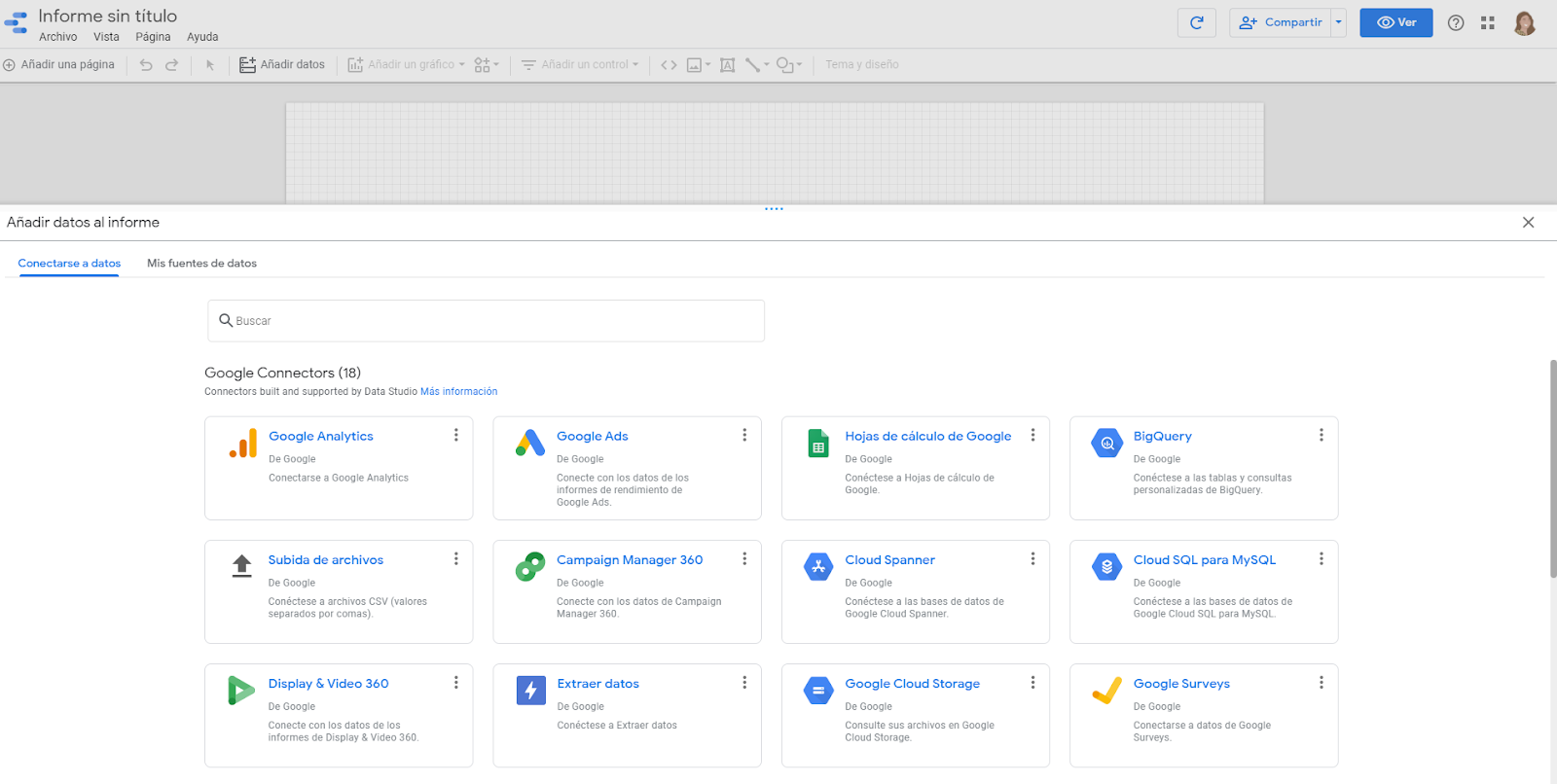This screenshot has height=784, width=1557.
Task: Open more options for Display & Video 360
Action: click(455, 683)
